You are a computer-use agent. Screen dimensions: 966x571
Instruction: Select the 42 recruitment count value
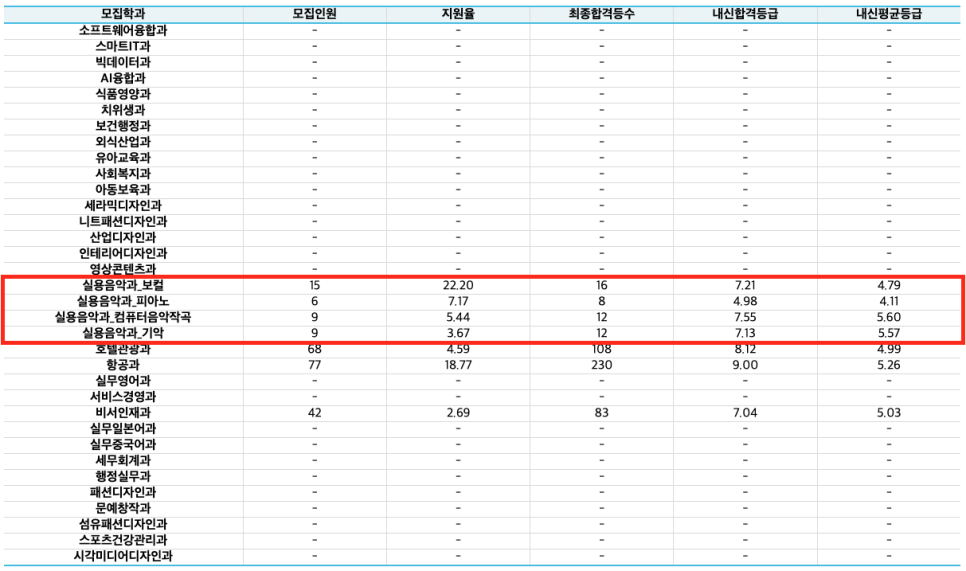pyautogui.click(x=314, y=413)
